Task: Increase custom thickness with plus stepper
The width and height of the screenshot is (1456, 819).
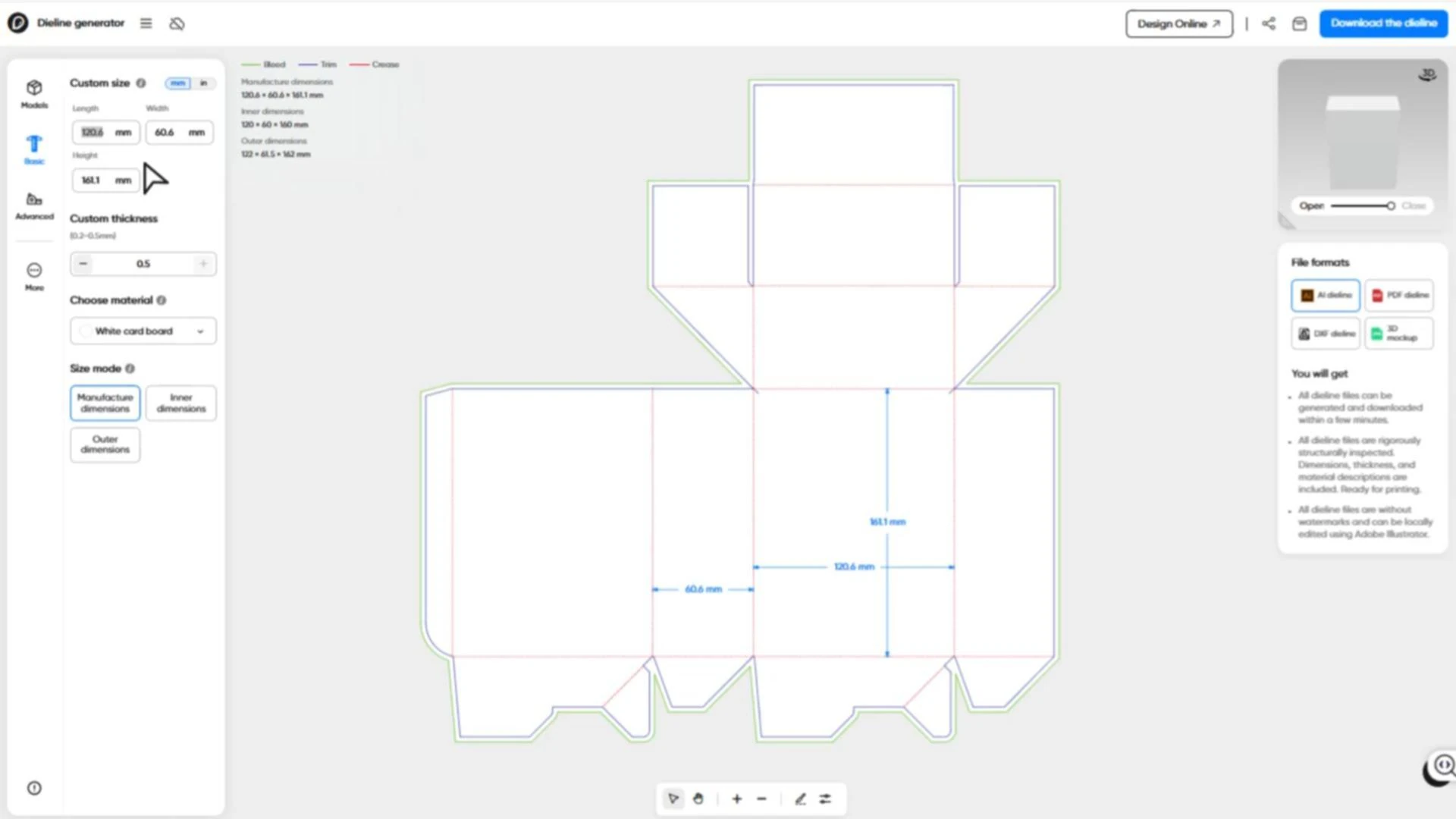Action: pos(203,264)
